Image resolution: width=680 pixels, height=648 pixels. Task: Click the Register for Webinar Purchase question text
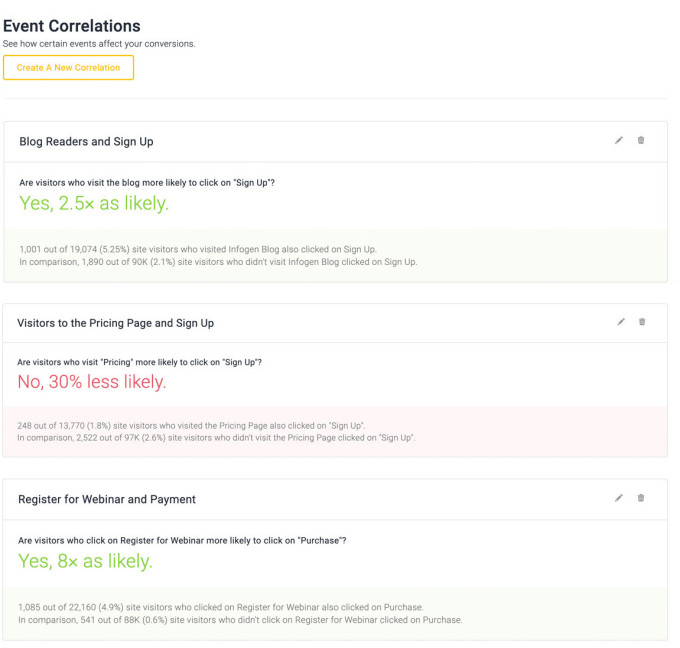coord(182,541)
